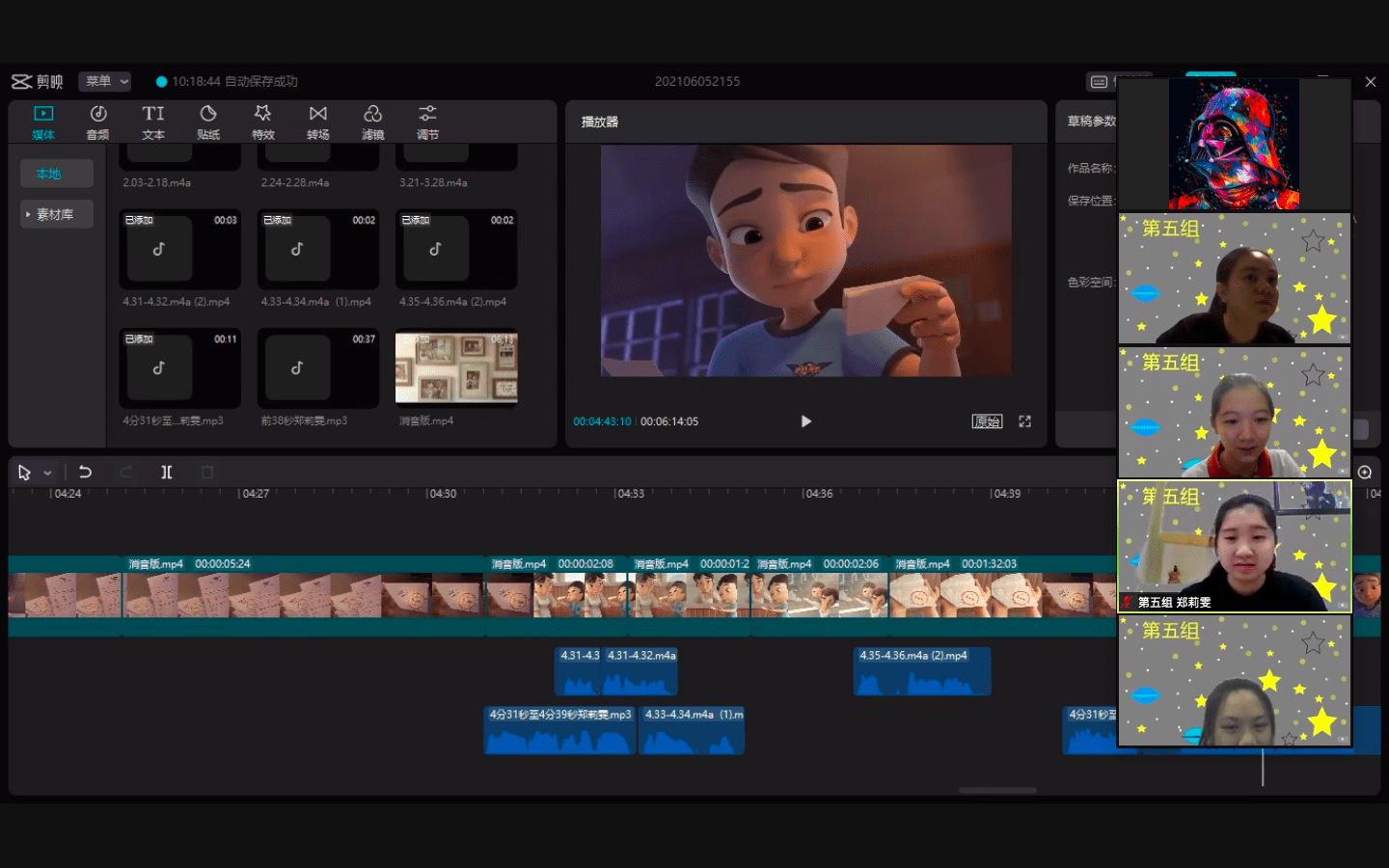The width and height of the screenshot is (1389, 868).
Task: Open the 调节 (Adjust) tab
Action: coord(428,122)
